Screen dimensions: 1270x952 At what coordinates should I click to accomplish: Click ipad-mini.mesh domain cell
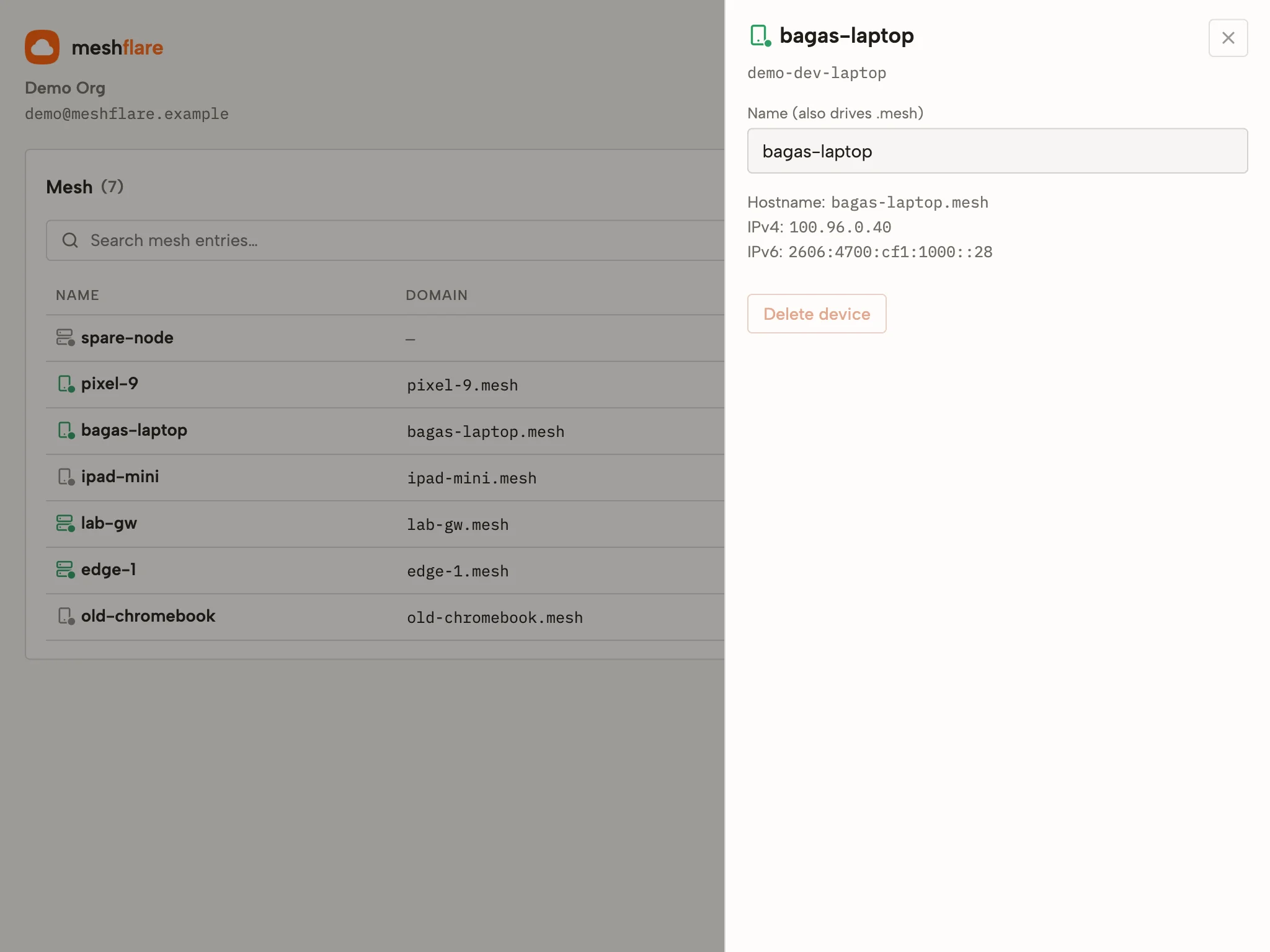472,478
